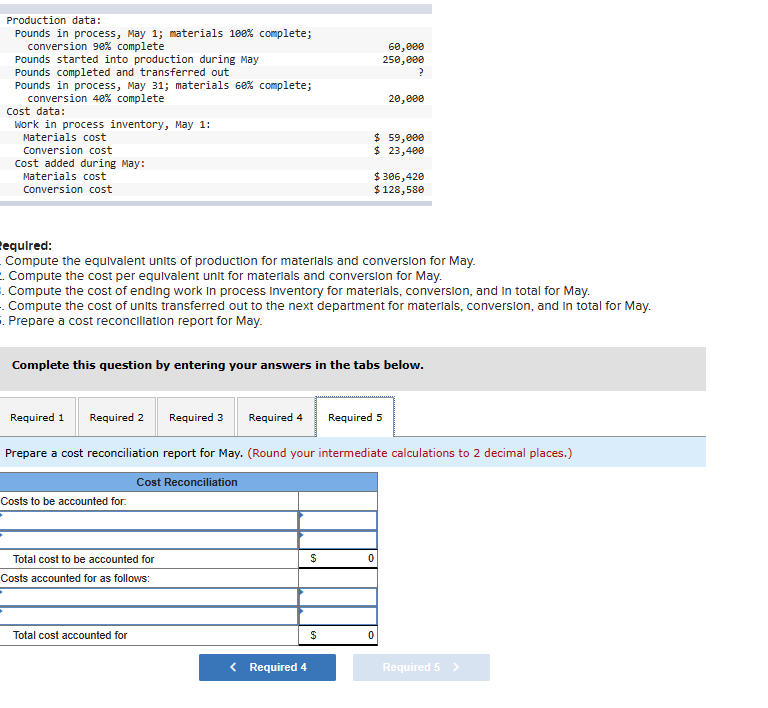Screen dimensions: 768x708
Task: Click the $ 23,400 conversion cost value
Action: (x=399, y=150)
